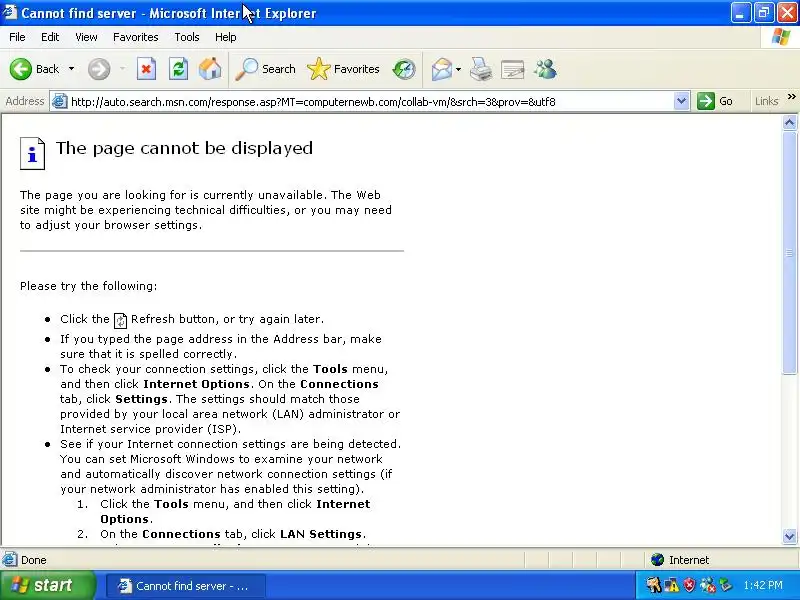Screen dimensions: 800x600
Task: Click the Mail envelope toolbar icon
Action: coord(441,69)
